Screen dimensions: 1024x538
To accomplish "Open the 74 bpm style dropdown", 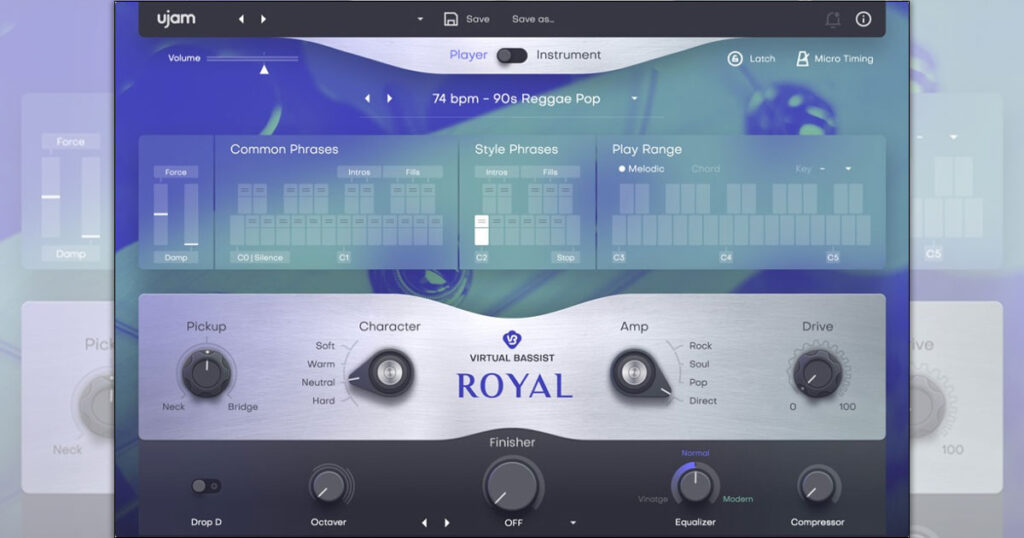I will (x=634, y=99).
